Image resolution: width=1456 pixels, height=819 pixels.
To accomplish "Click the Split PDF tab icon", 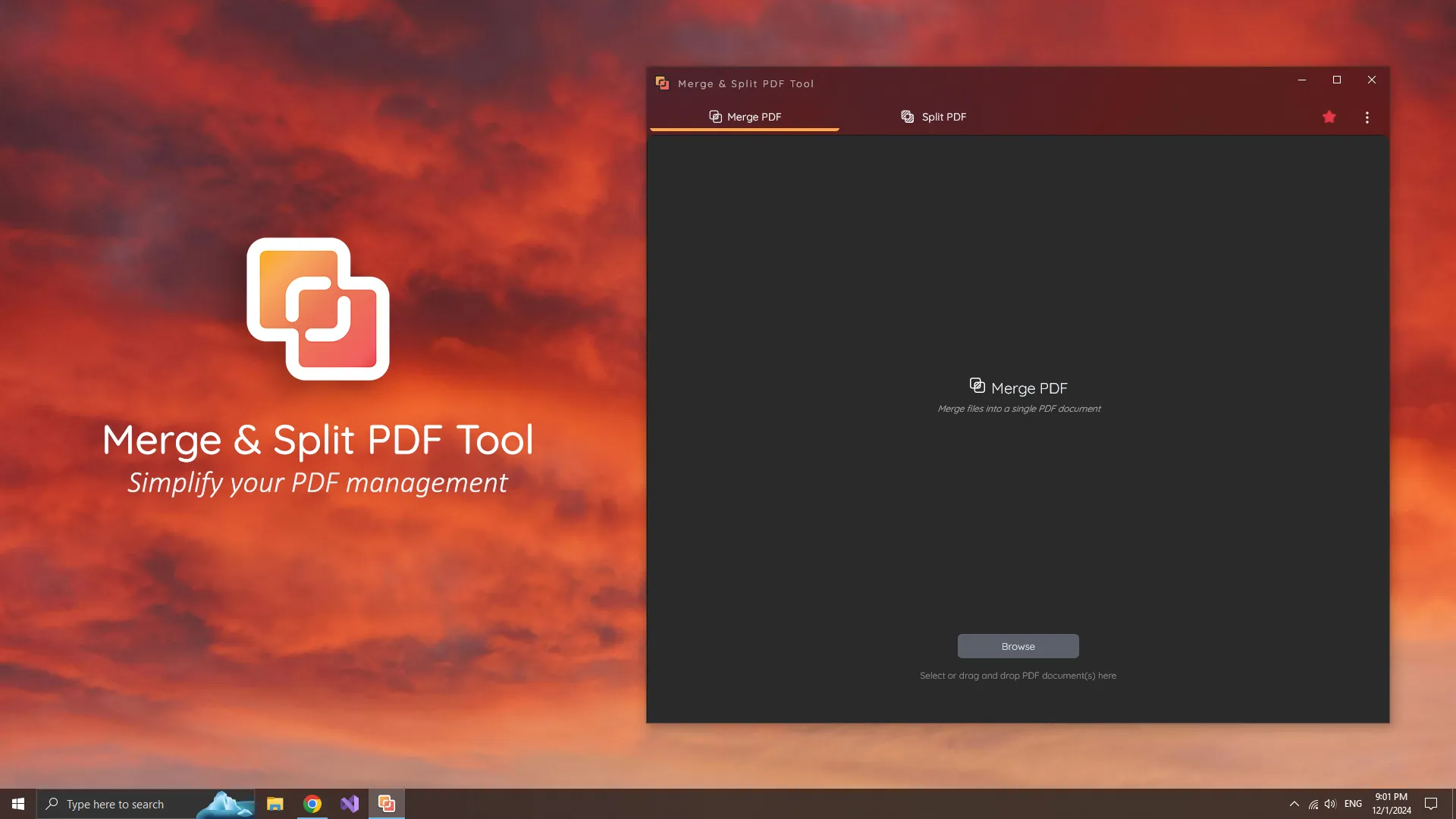I will (x=907, y=117).
